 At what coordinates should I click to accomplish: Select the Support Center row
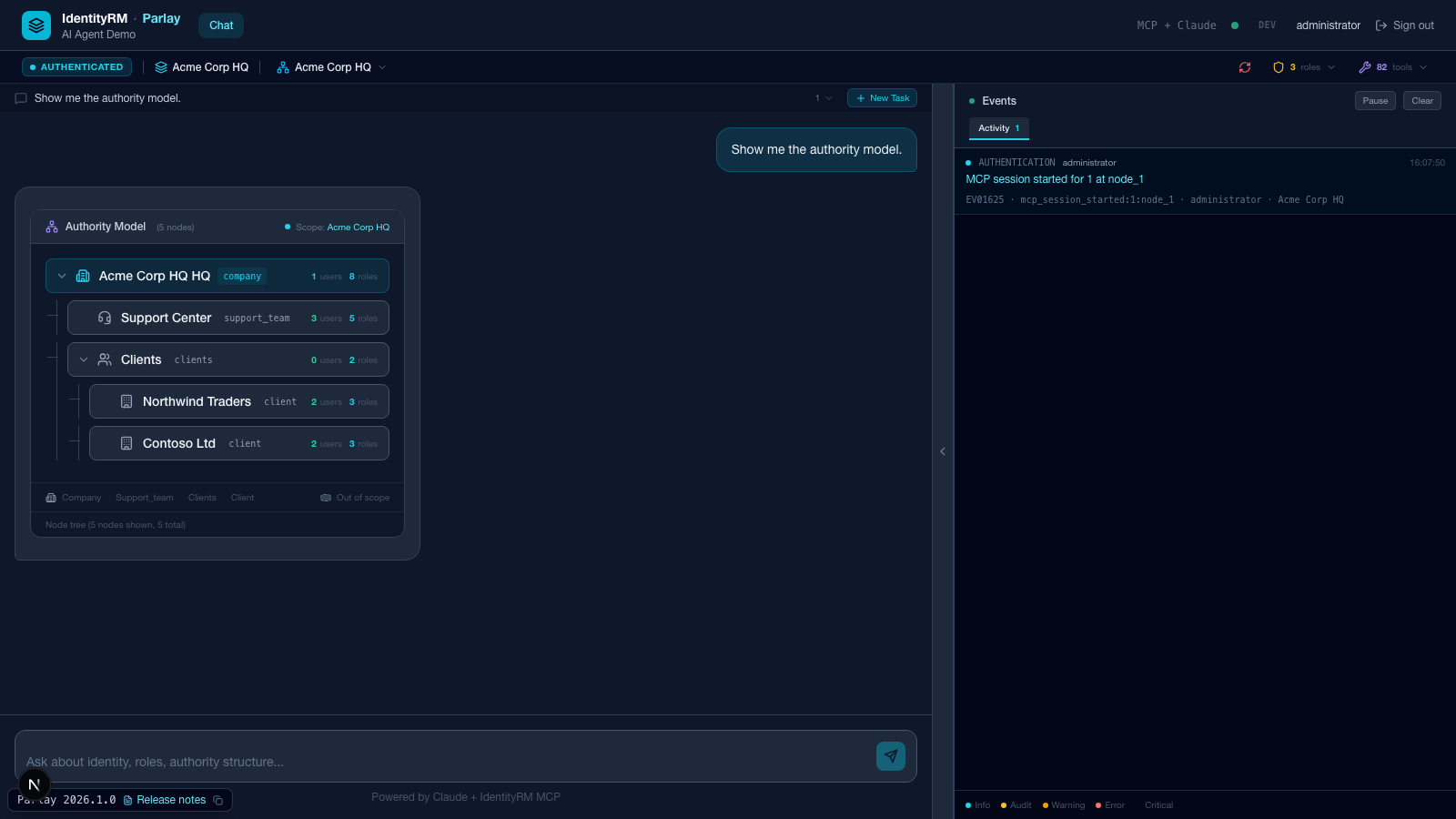coord(228,318)
